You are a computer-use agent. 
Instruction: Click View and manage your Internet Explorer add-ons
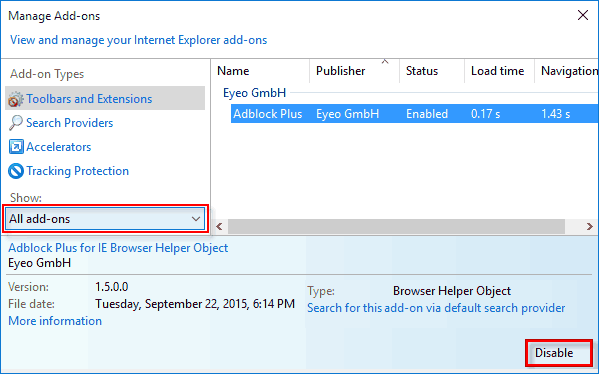[138, 40]
